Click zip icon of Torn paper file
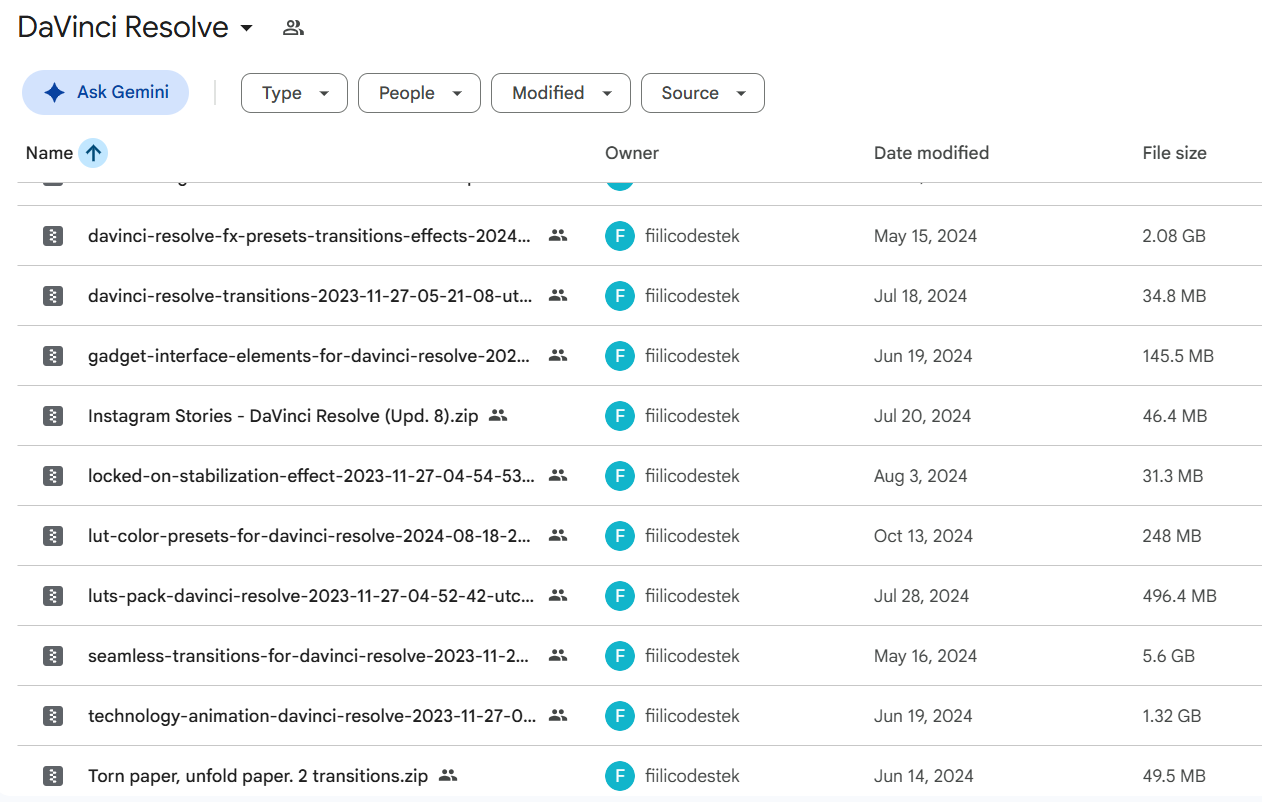This screenshot has height=802, width=1262. [53, 776]
